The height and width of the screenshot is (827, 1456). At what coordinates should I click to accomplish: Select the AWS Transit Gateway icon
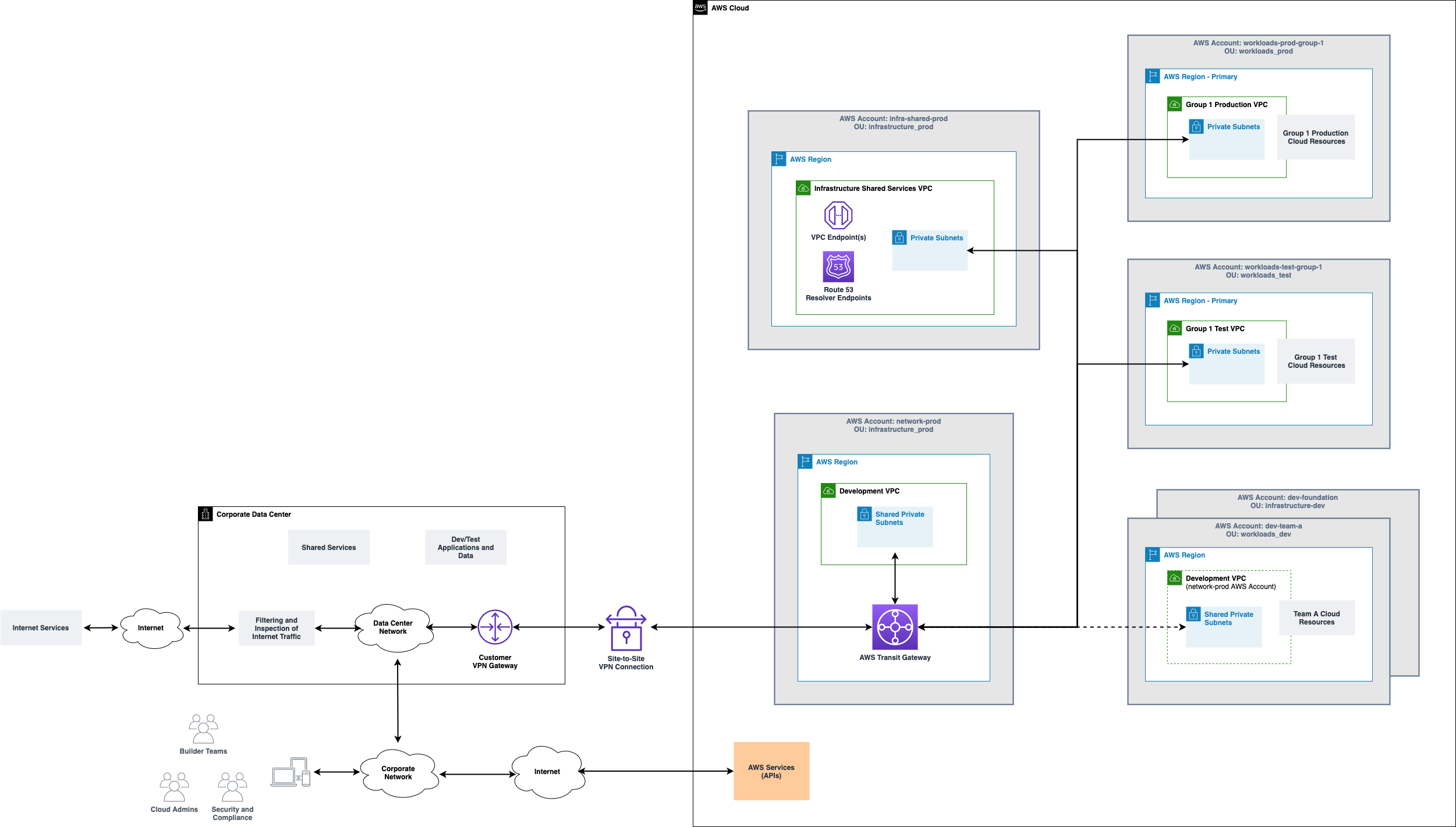coord(895,627)
